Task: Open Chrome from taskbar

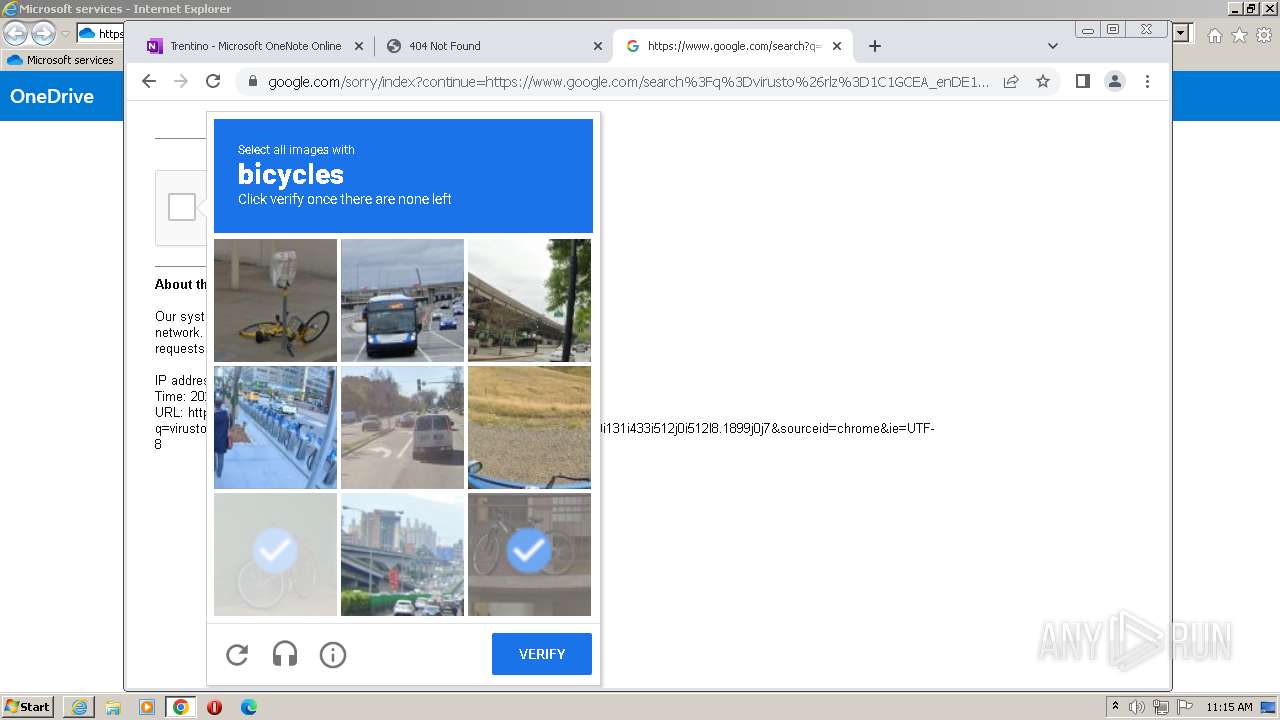Action: tap(181, 707)
